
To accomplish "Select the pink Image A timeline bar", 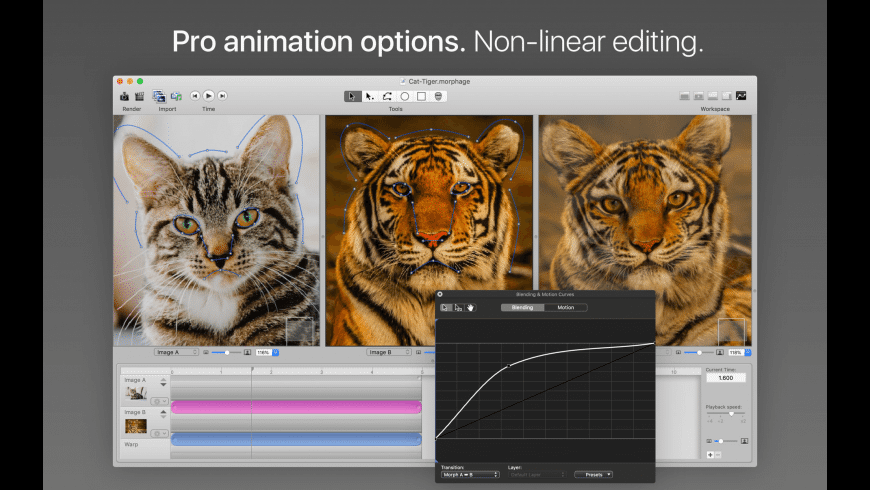I will click(x=296, y=408).
